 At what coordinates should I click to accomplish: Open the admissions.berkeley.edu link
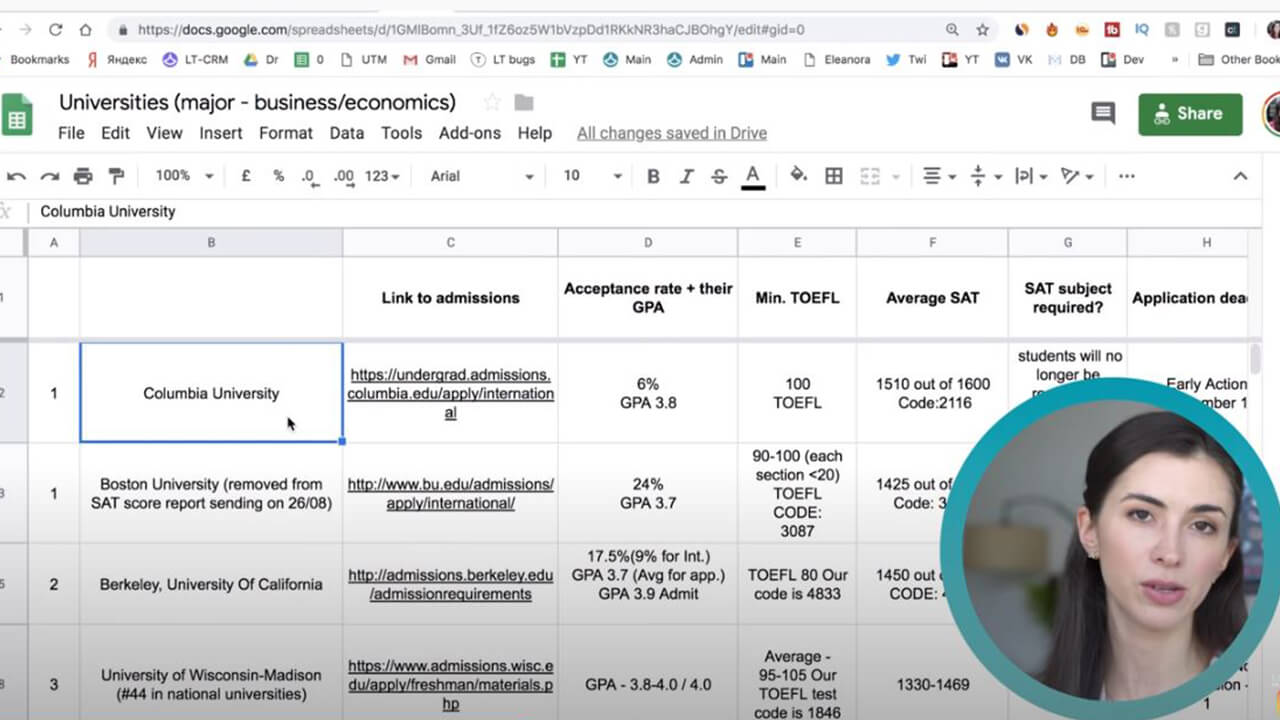pyautogui.click(x=450, y=584)
